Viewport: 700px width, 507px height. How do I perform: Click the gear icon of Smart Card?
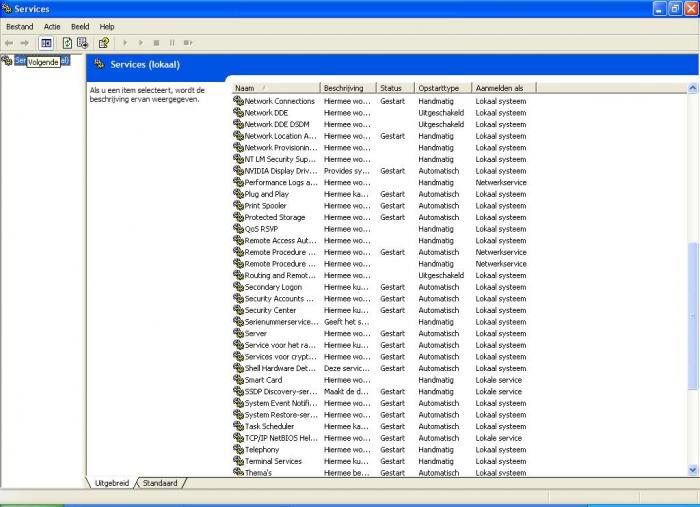238,379
